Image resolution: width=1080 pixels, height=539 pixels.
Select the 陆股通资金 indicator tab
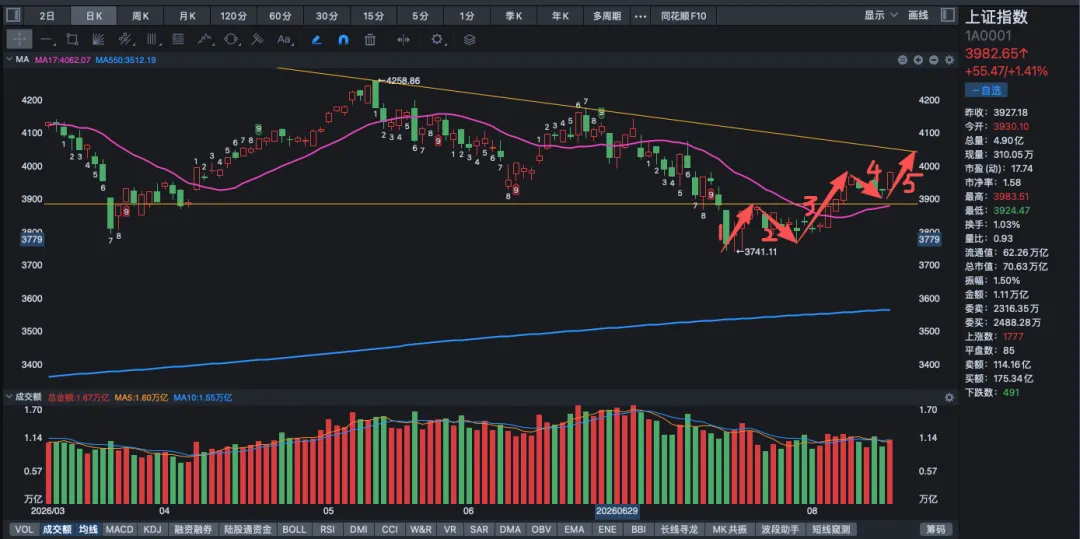tap(248, 529)
